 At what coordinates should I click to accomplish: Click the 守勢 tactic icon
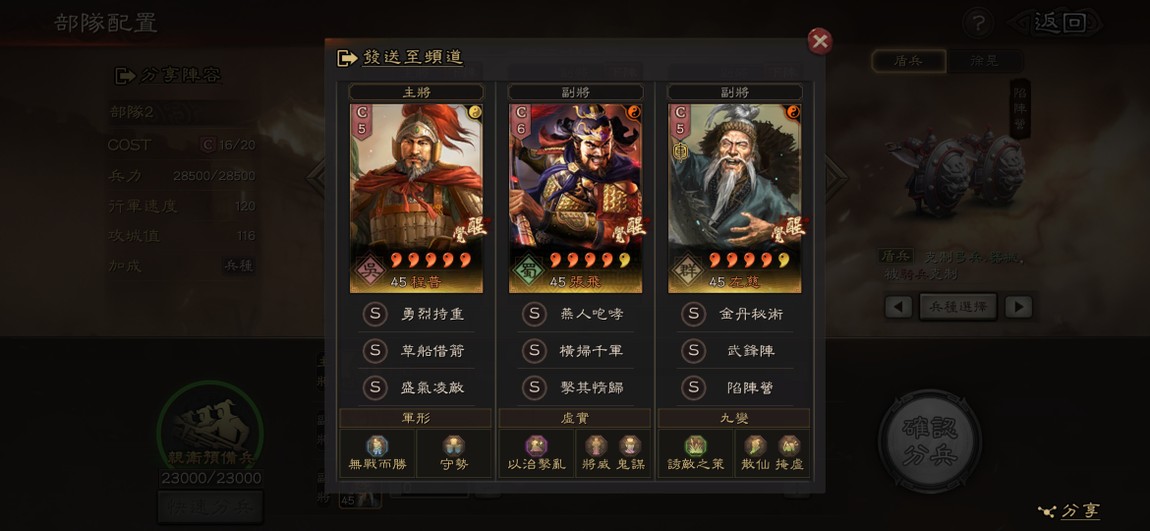point(454,453)
